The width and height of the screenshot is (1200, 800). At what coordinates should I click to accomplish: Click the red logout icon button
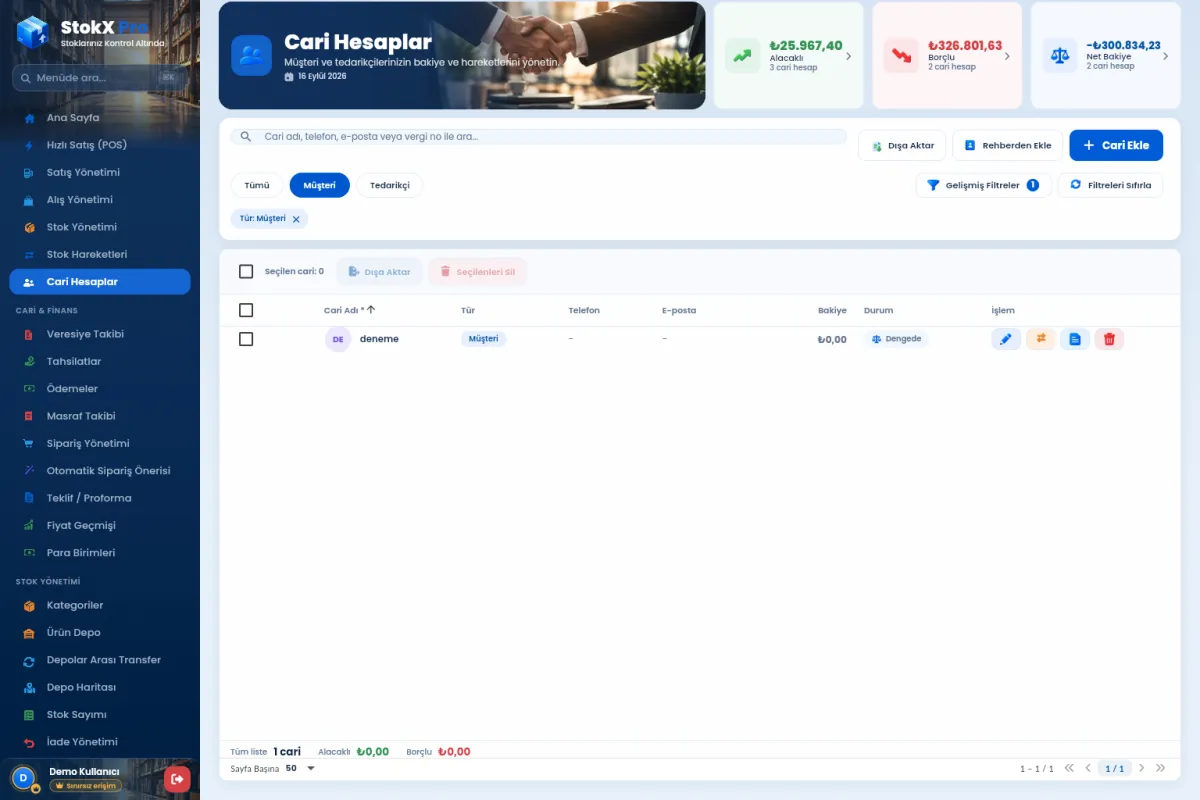pos(177,778)
